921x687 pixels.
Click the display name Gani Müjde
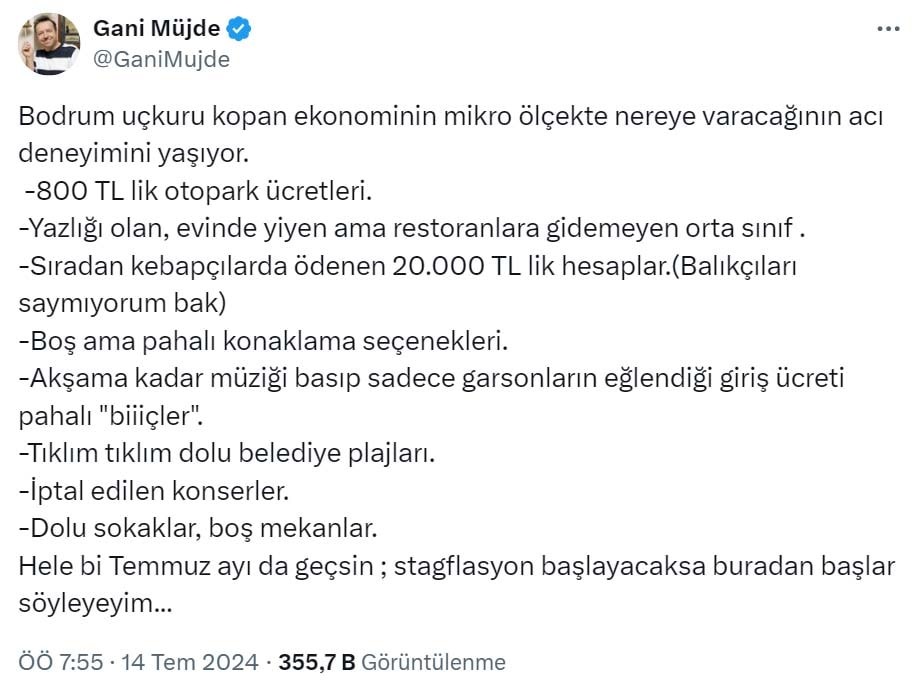[x=157, y=30]
